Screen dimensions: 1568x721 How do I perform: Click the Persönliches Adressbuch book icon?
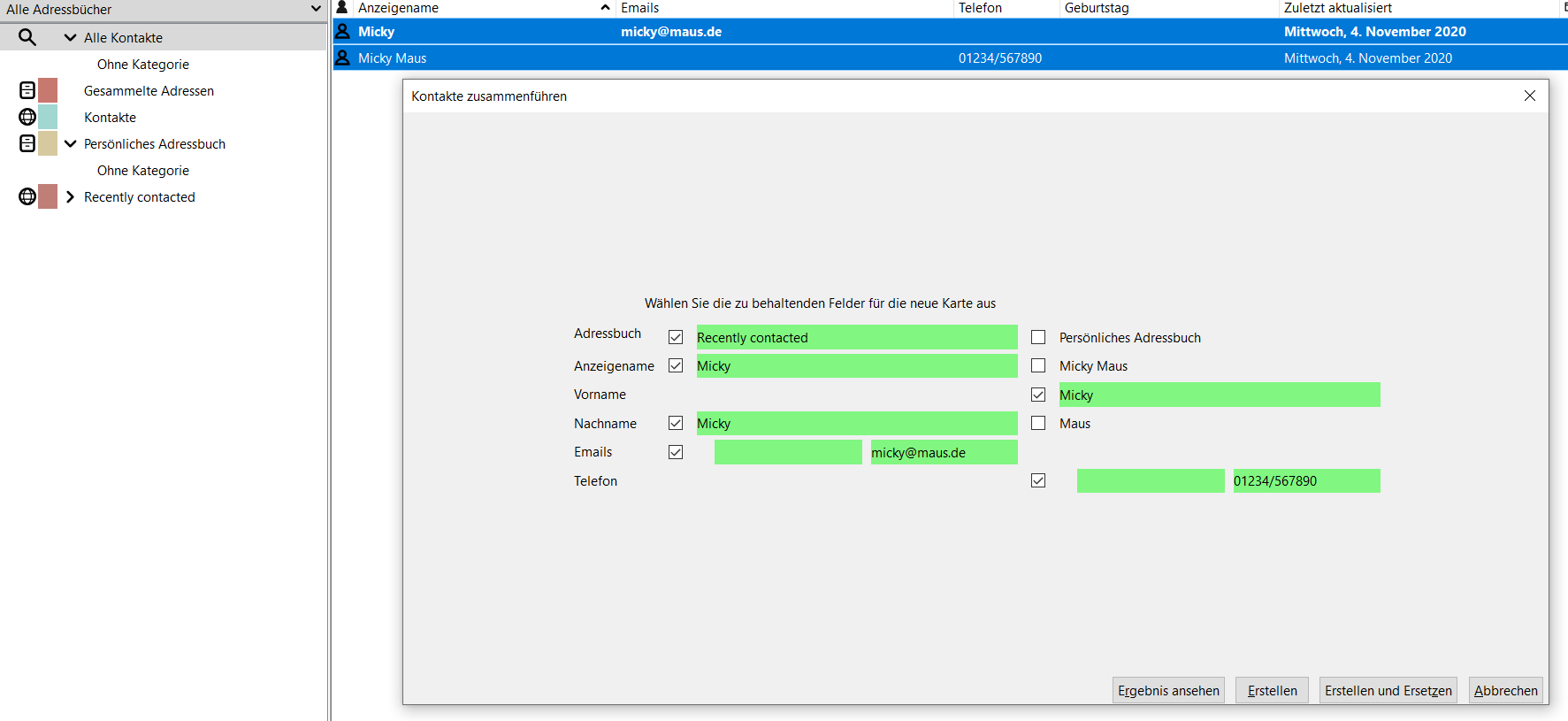pos(27,143)
